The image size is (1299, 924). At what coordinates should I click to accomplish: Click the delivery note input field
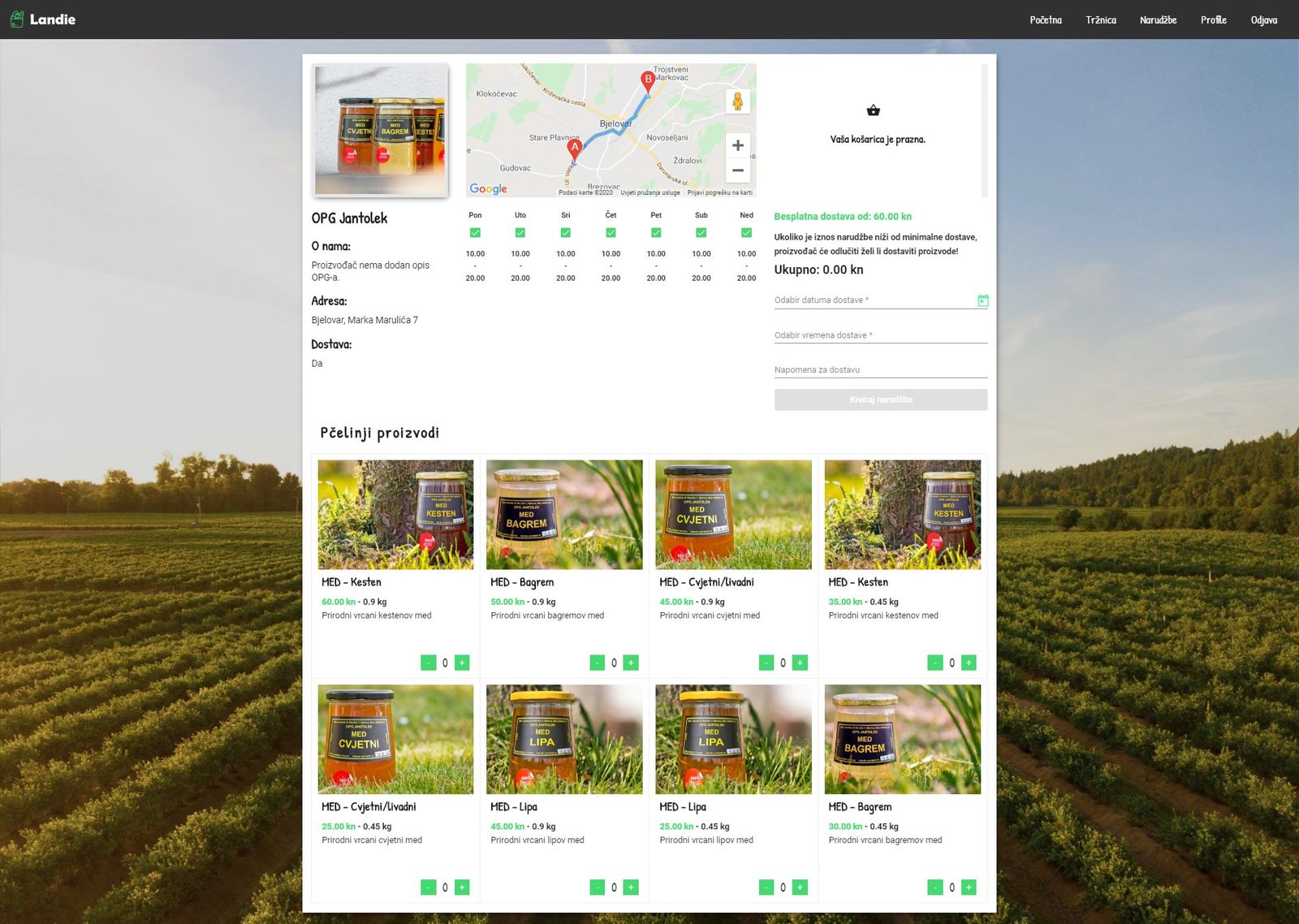[x=880, y=370]
